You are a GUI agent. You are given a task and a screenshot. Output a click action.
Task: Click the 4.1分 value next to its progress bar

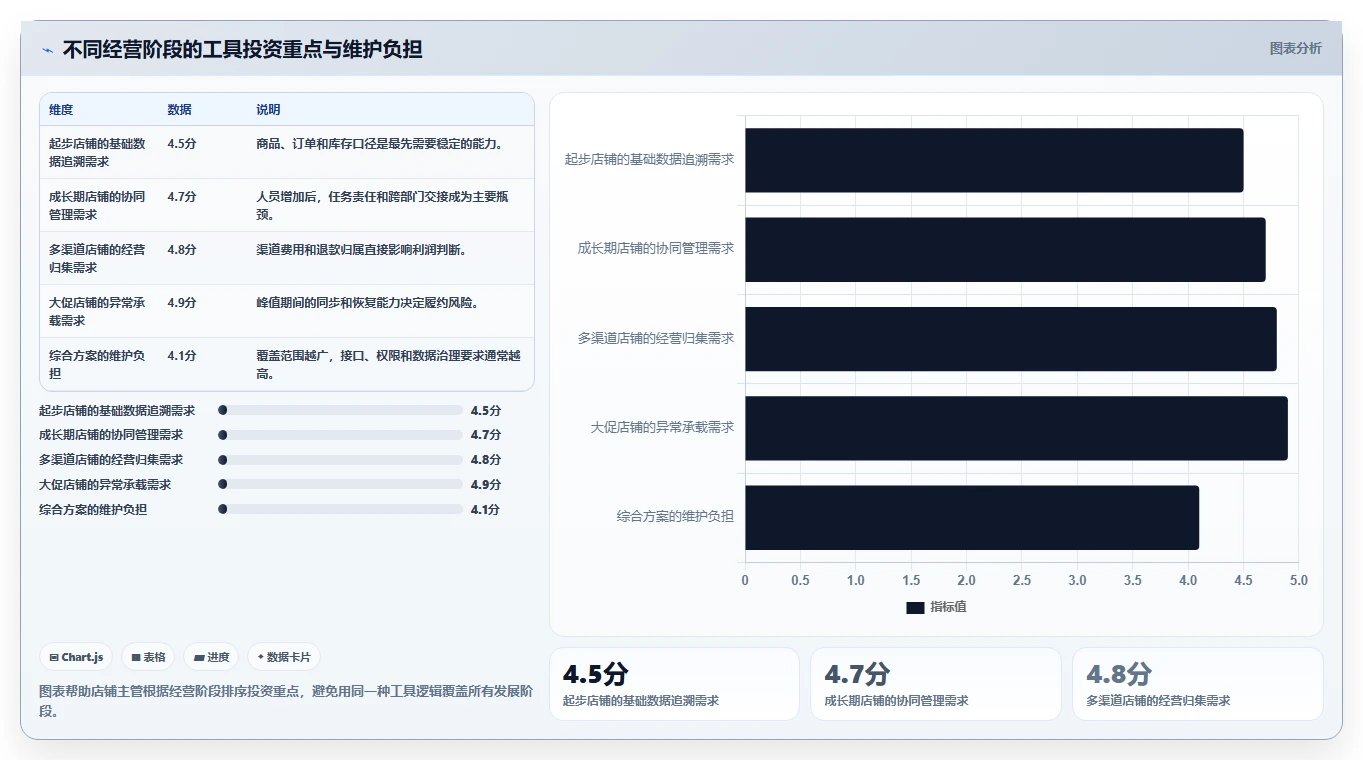point(486,509)
